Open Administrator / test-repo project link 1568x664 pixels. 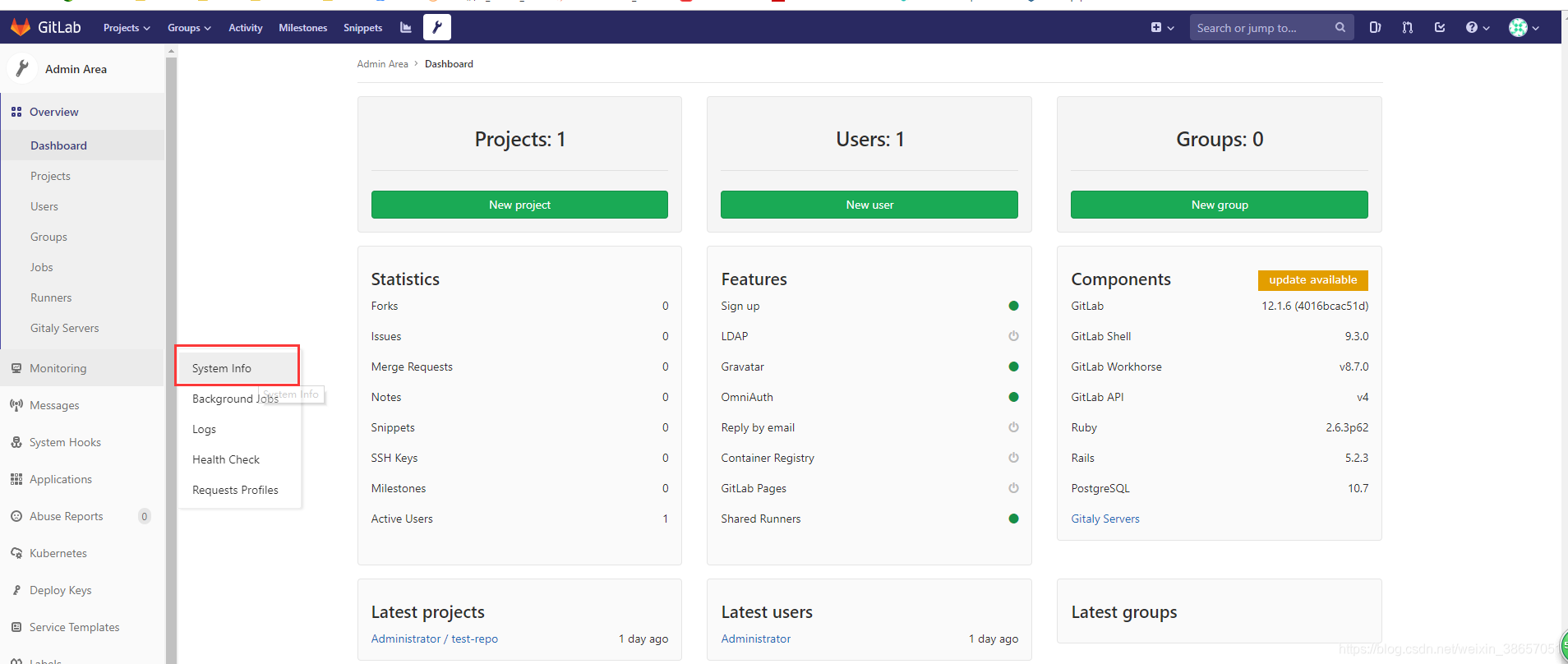coord(435,639)
